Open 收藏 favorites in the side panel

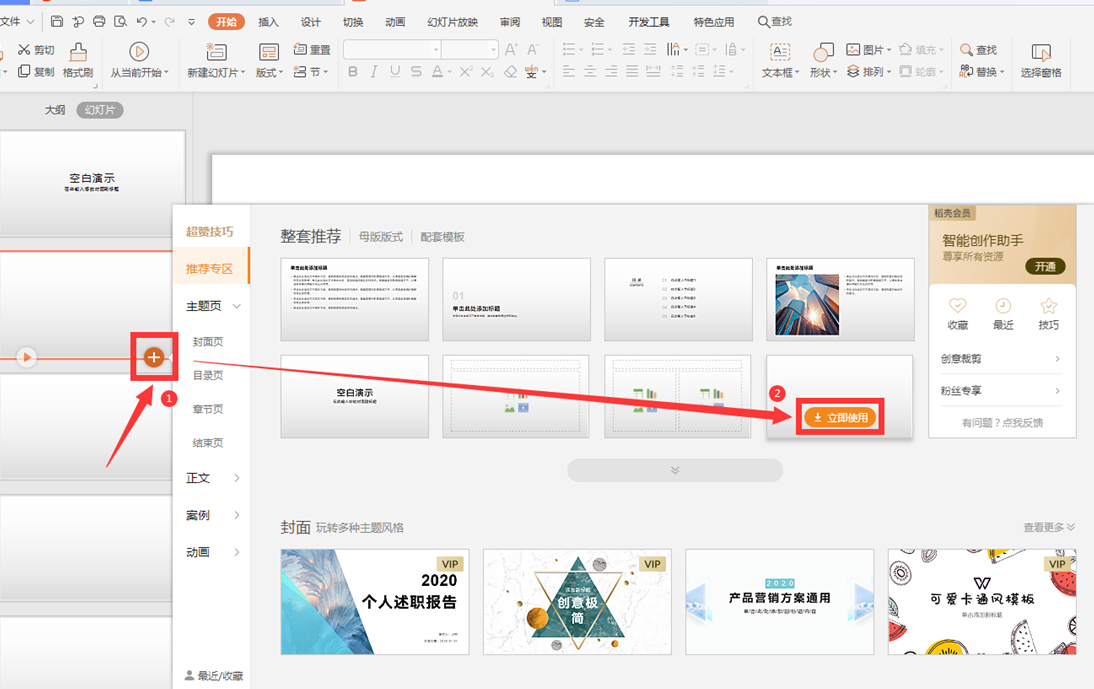point(957,314)
